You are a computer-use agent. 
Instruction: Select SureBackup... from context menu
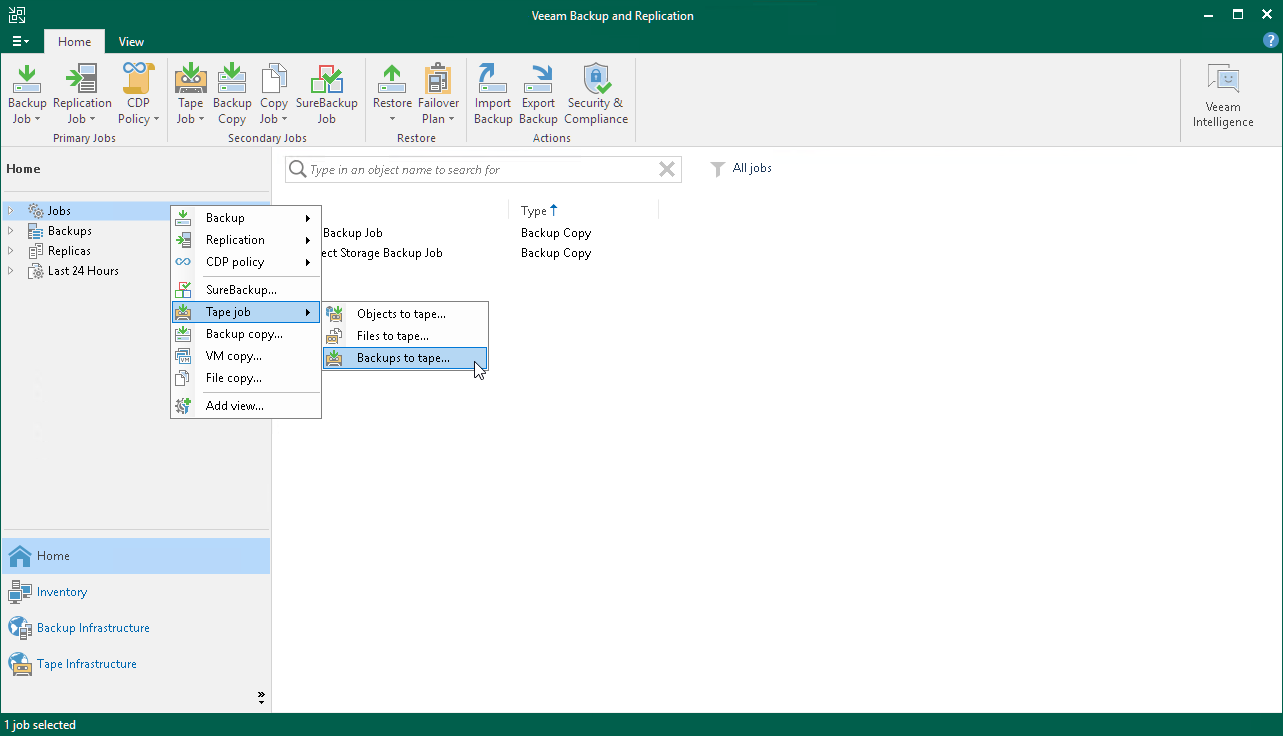(x=246, y=290)
